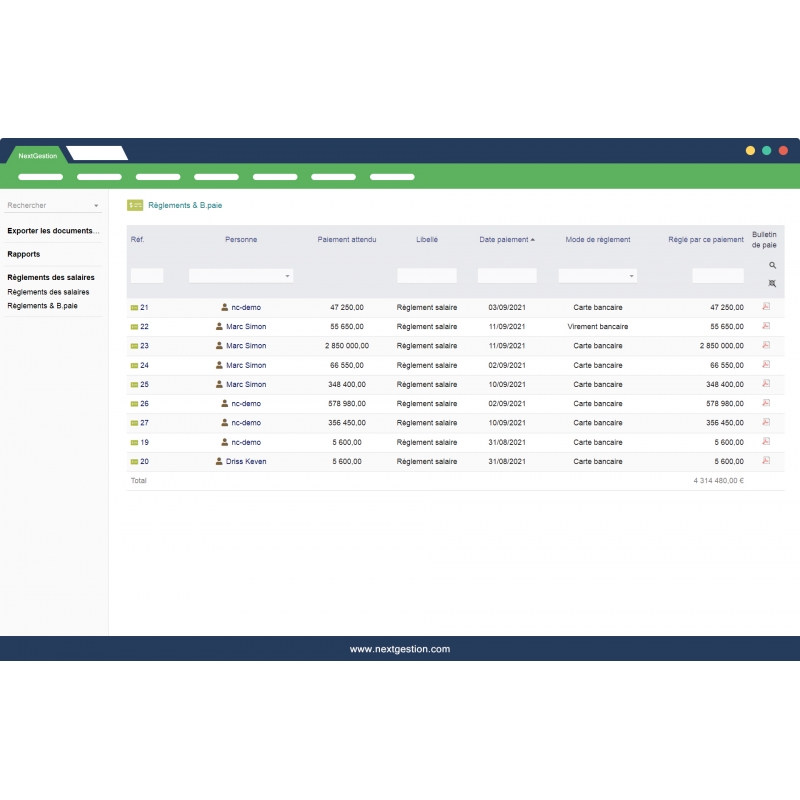Image resolution: width=800 pixels, height=800 pixels.
Task: Open the Personne filter dropdown
Action: pos(286,275)
